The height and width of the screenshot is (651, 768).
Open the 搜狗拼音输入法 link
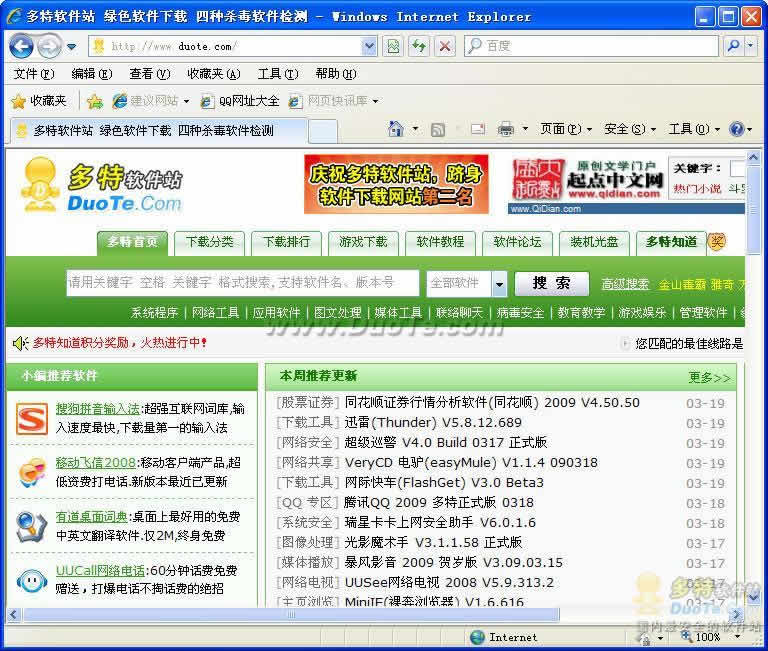click(97, 409)
